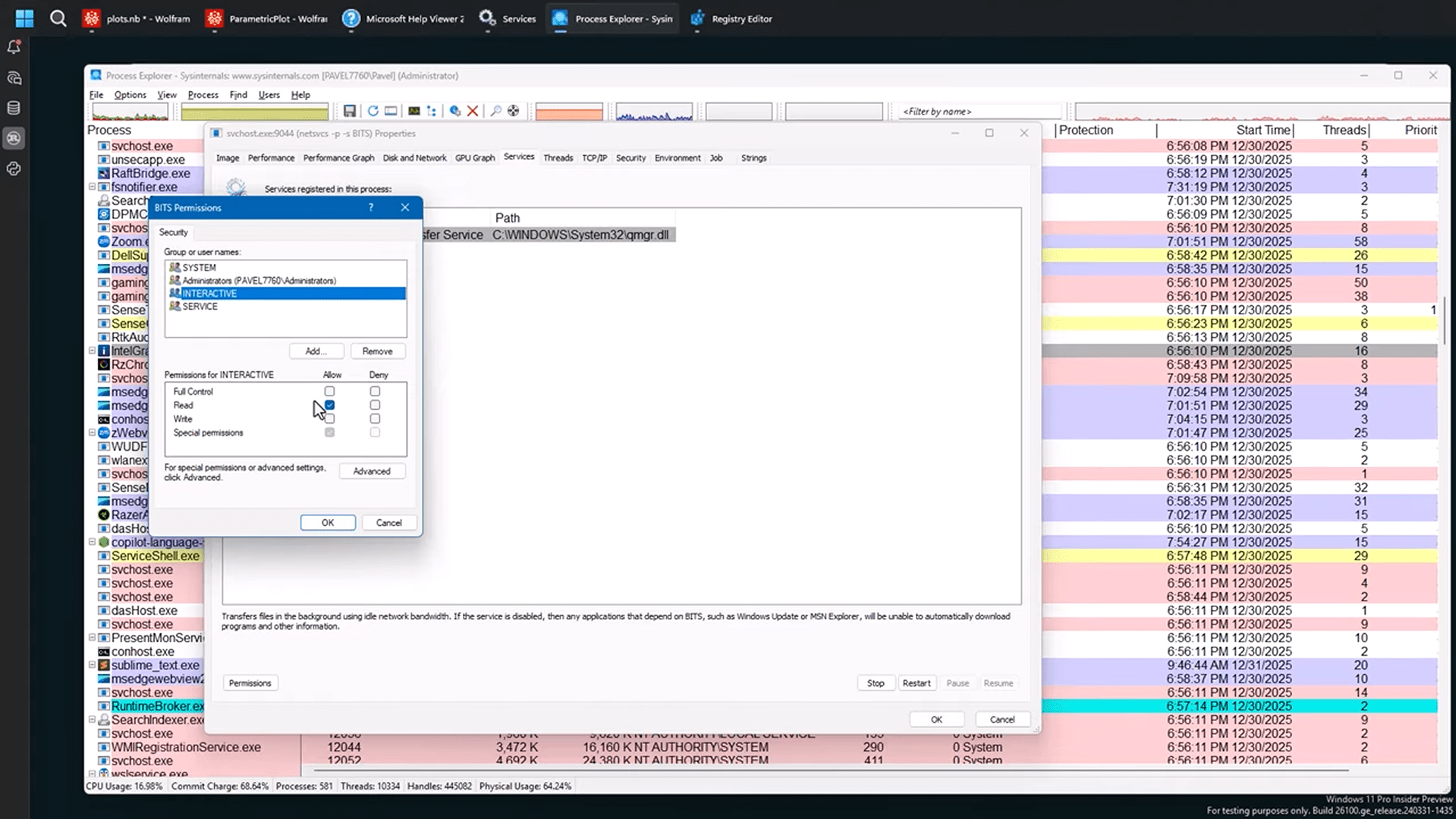Viewport: 1456px width, 819px height.
Task: Tick the Write Deny checkbox
Action: coord(375,419)
